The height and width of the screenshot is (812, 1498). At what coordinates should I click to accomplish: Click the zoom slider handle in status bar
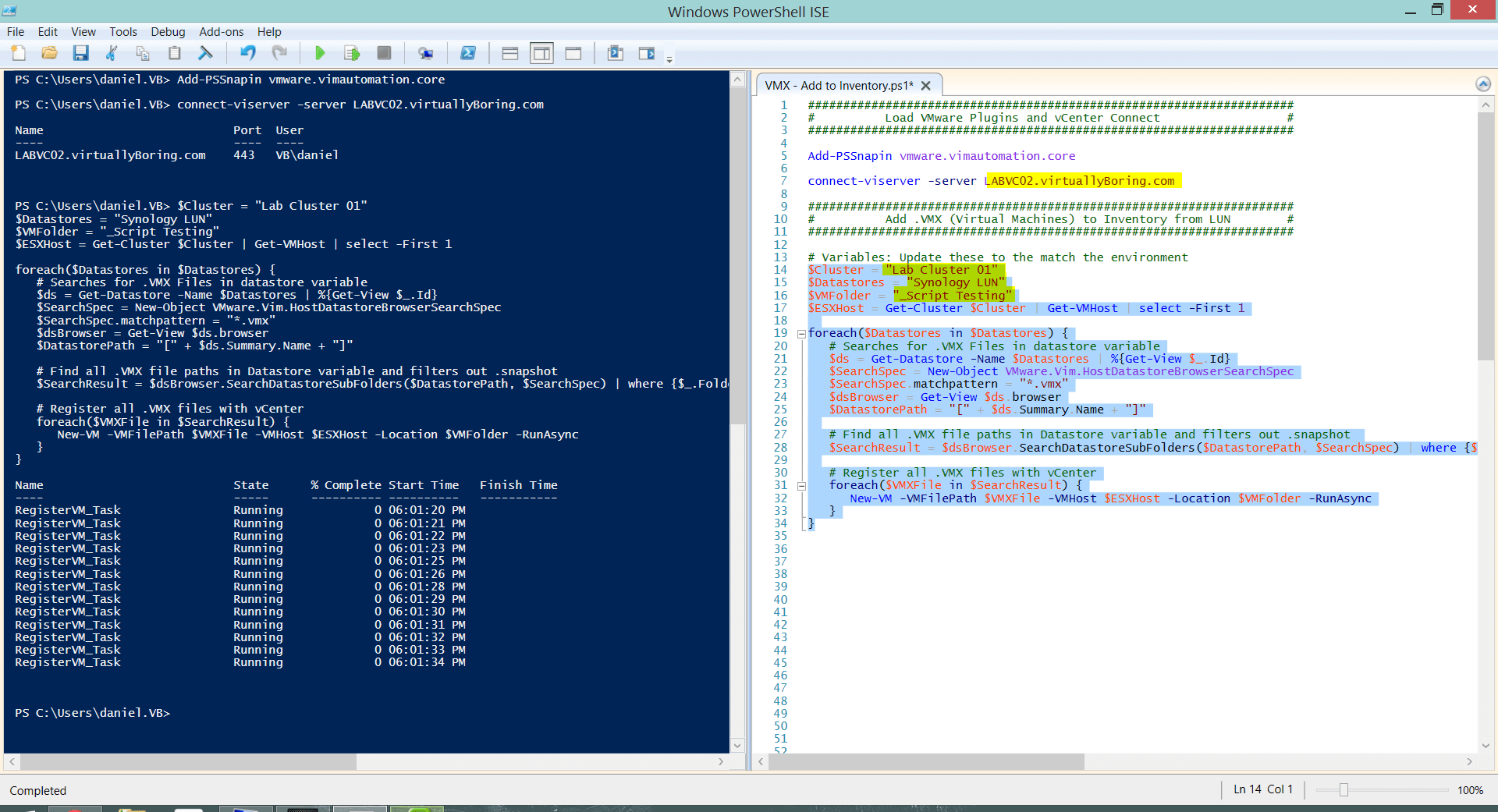coord(1344,790)
